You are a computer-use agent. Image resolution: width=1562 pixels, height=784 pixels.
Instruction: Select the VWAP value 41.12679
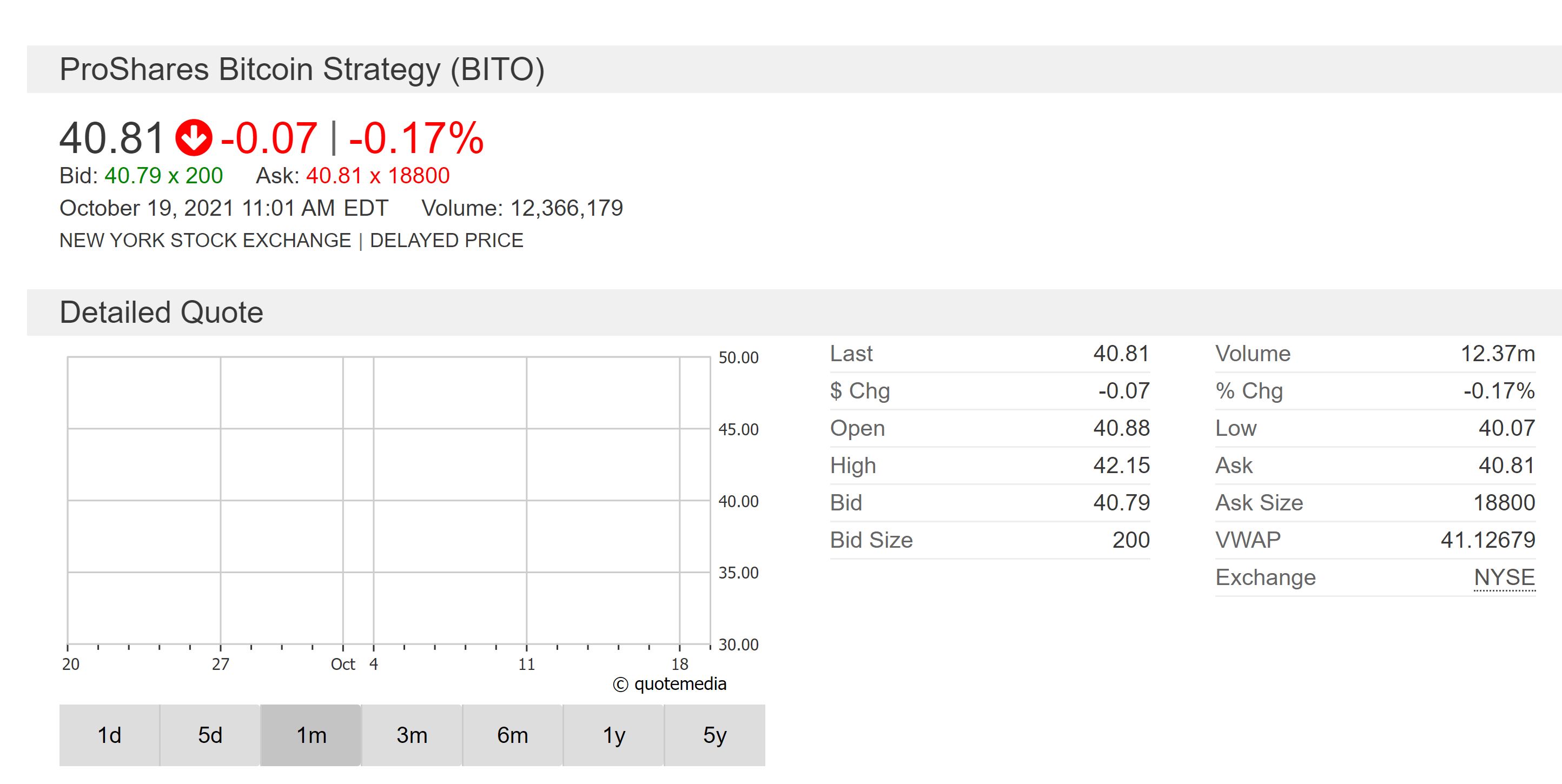coord(1487,540)
